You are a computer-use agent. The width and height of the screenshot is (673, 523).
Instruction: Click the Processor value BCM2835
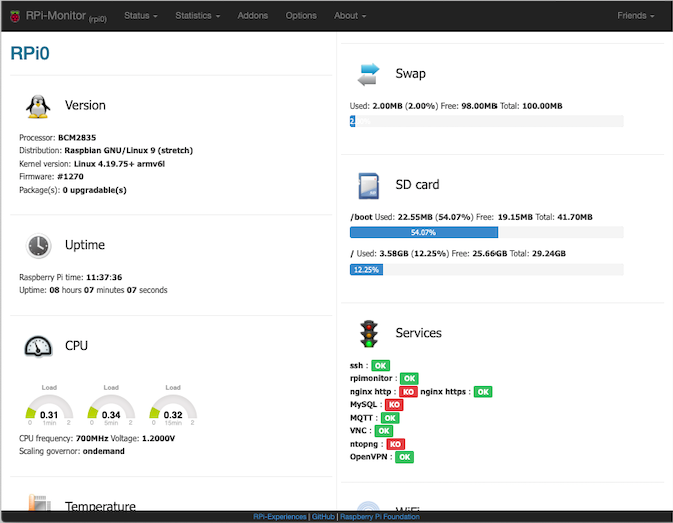pyautogui.click(x=77, y=138)
